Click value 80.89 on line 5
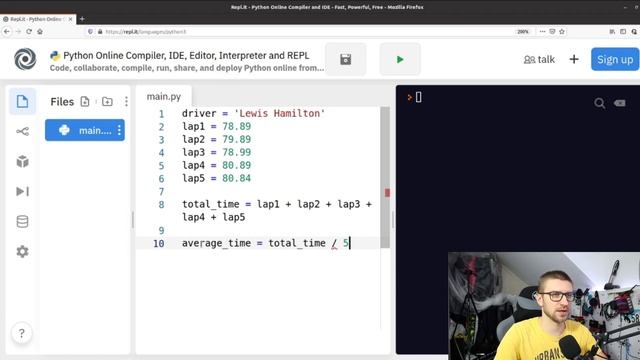The width and height of the screenshot is (640, 360). click(x=236, y=165)
